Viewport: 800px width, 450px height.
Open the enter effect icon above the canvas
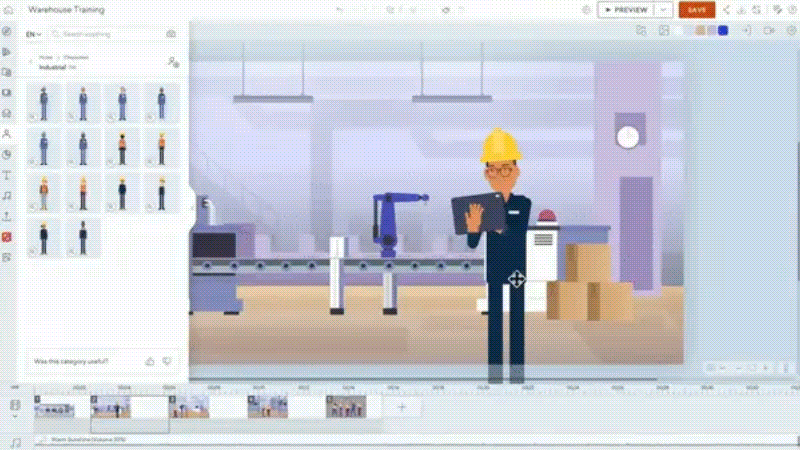[x=746, y=31]
